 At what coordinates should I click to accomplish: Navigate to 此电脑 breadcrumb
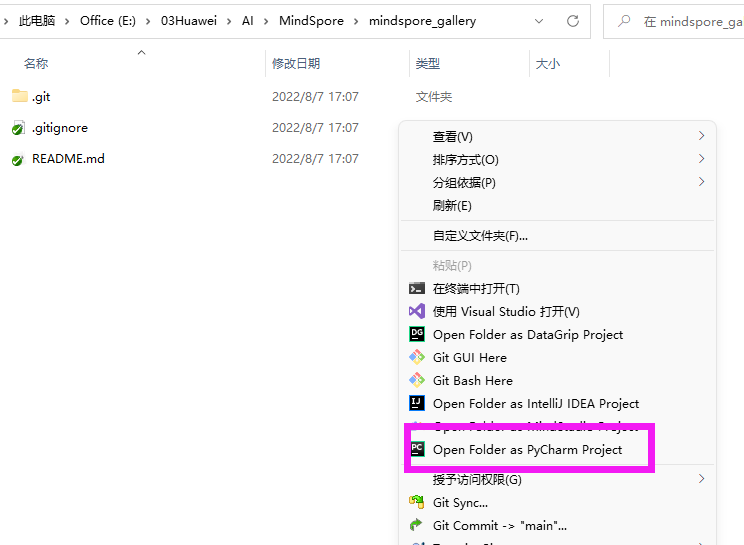(x=37, y=21)
